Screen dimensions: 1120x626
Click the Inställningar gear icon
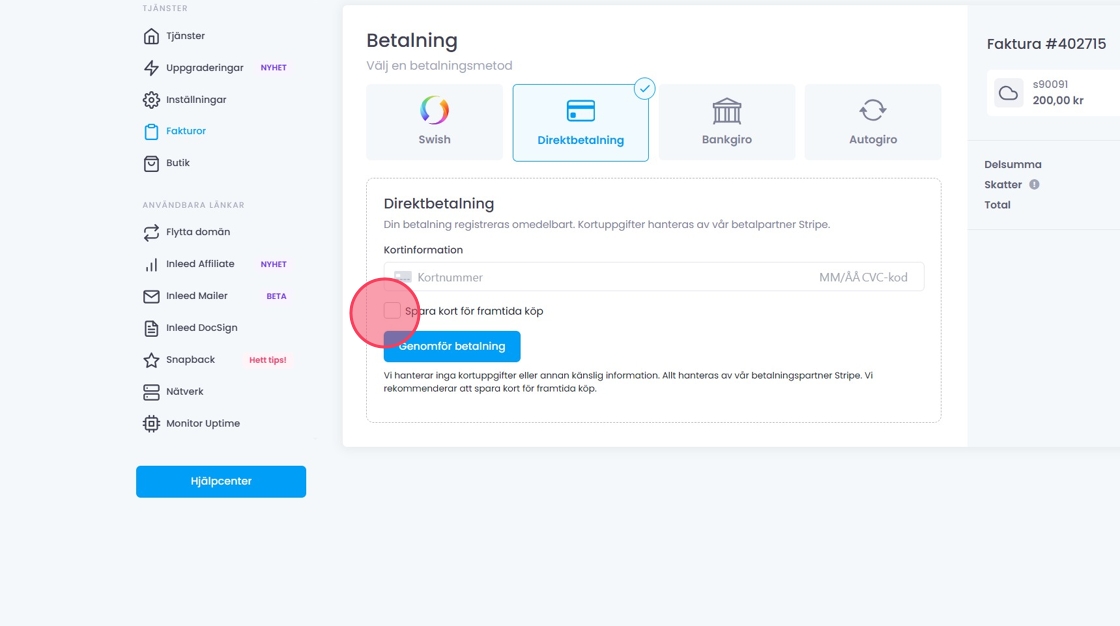point(151,100)
